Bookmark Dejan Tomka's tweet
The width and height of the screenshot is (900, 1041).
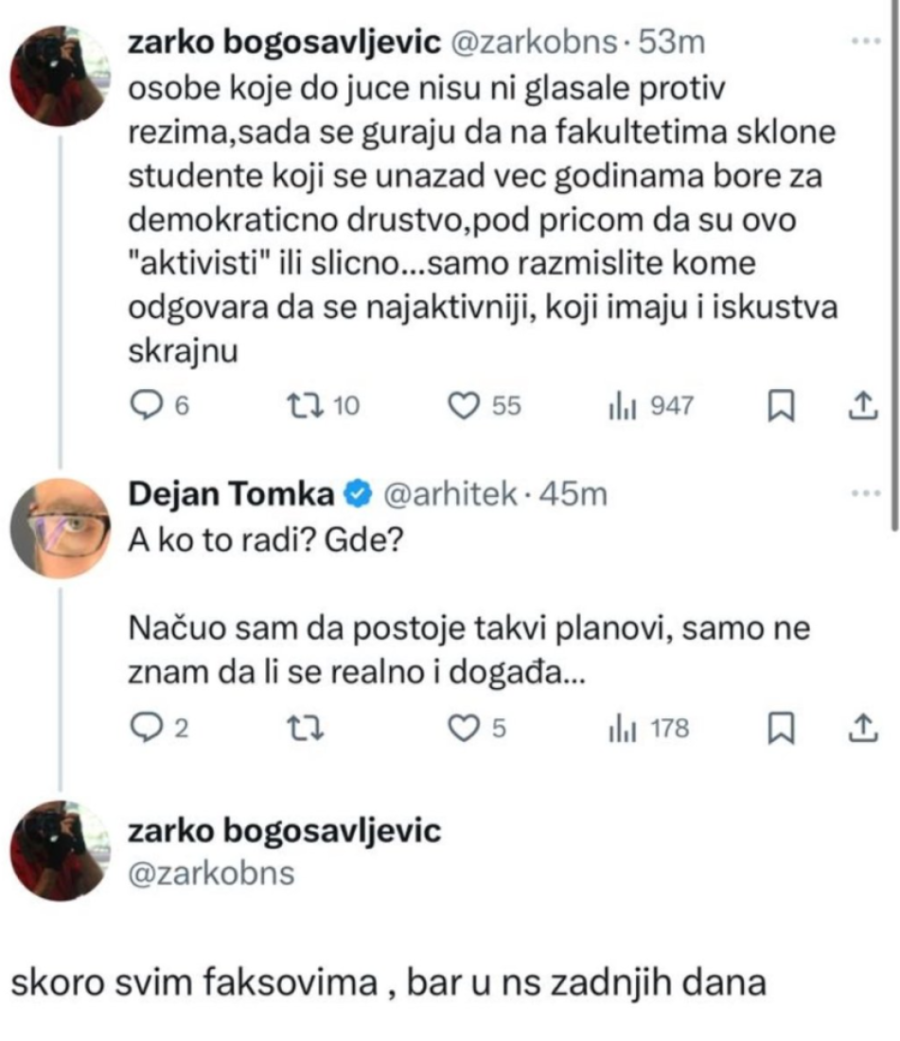(780, 729)
